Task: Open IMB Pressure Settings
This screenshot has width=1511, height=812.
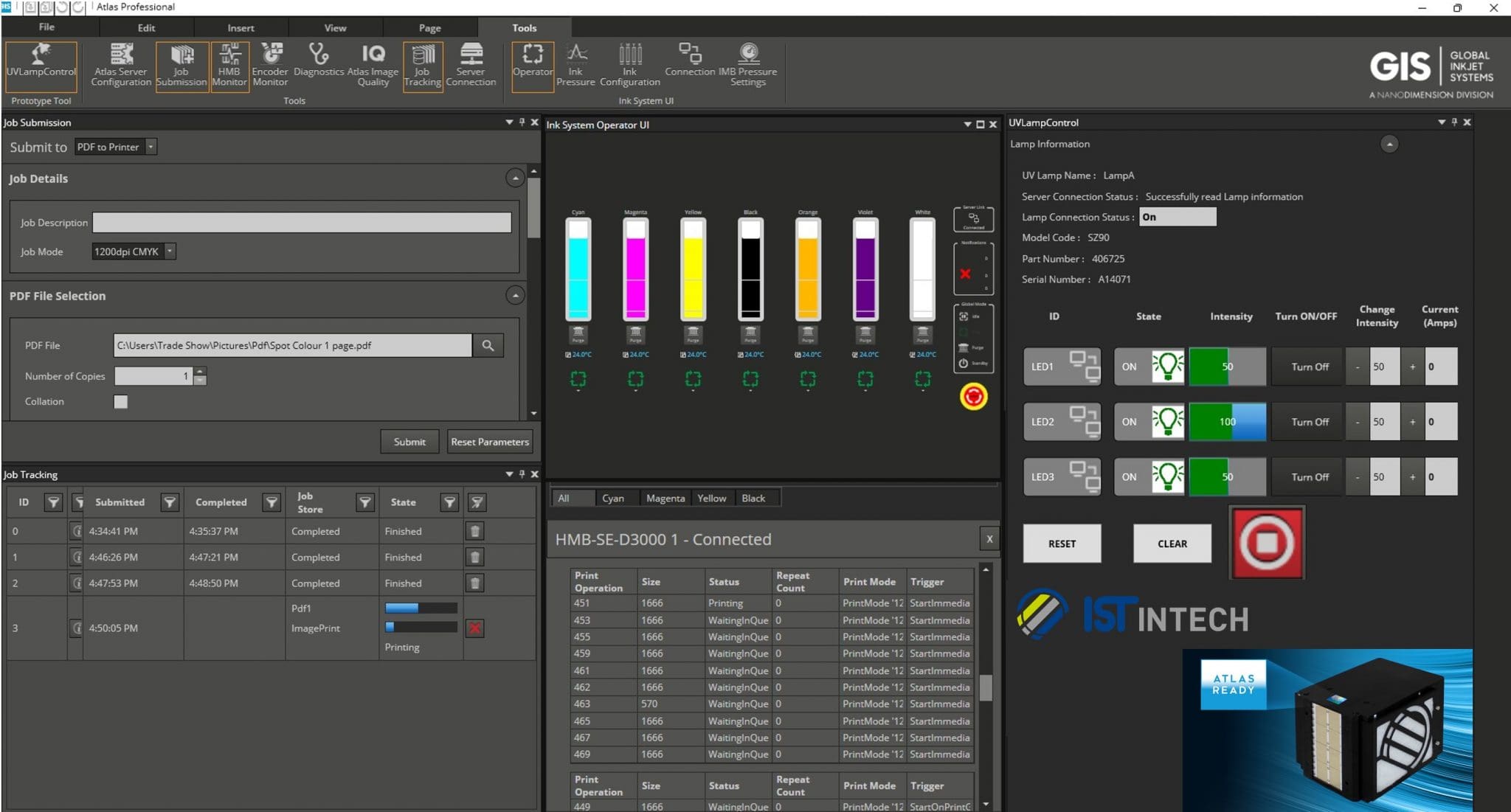Action: click(749, 65)
